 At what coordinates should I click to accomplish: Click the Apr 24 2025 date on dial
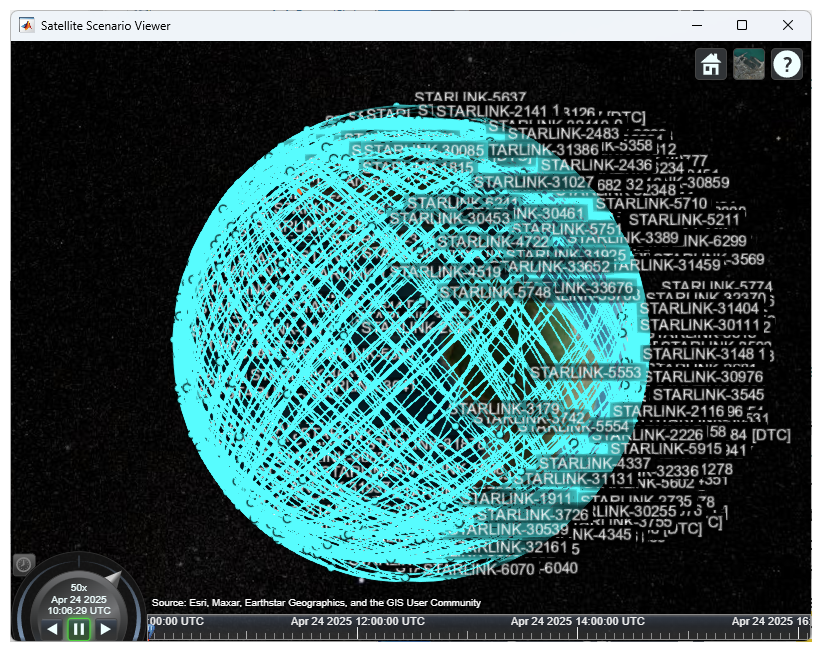click(79, 599)
